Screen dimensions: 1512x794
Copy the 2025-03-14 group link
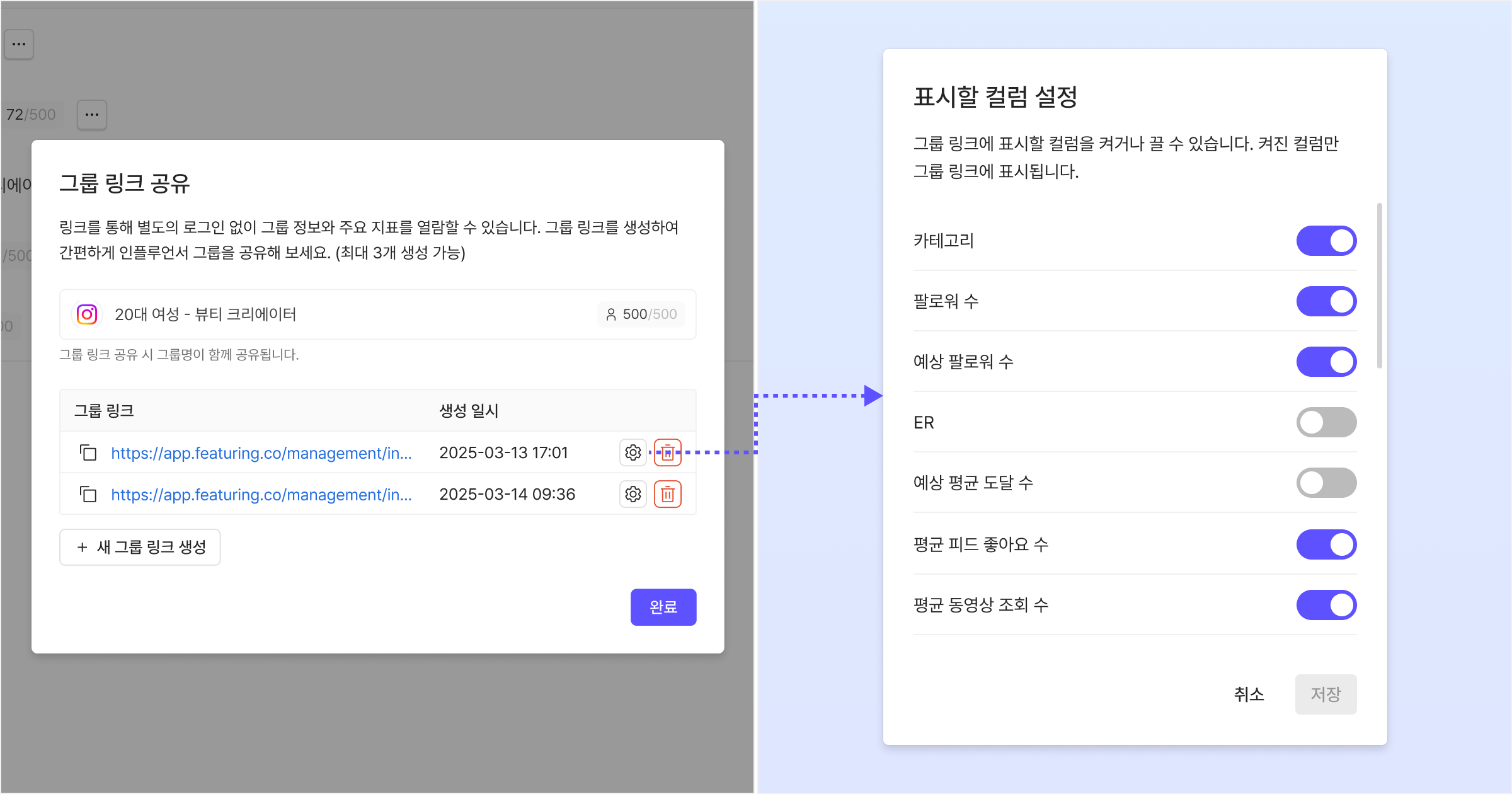point(88,494)
